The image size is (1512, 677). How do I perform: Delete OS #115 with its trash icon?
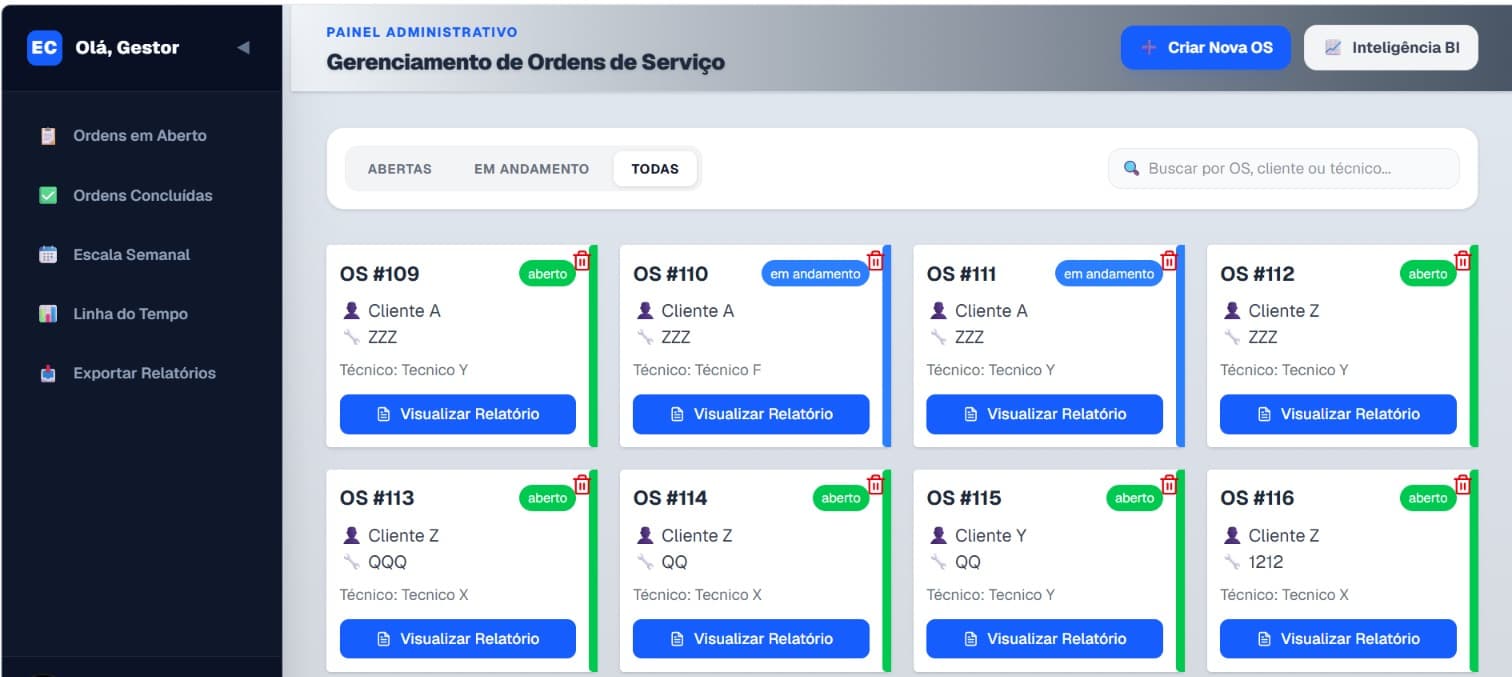[x=1169, y=485]
